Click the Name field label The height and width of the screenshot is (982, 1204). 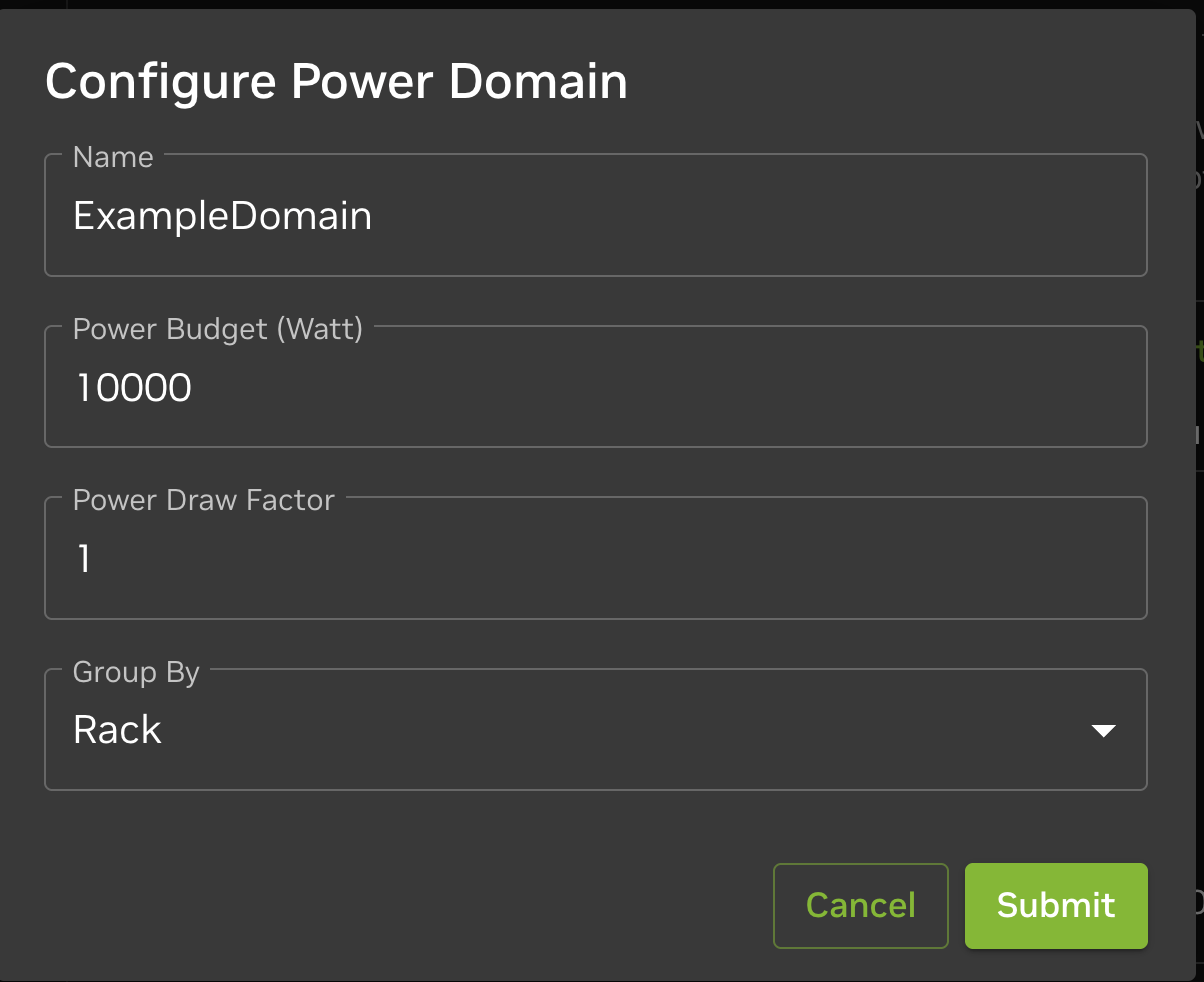pyautogui.click(x=112, y=157)
